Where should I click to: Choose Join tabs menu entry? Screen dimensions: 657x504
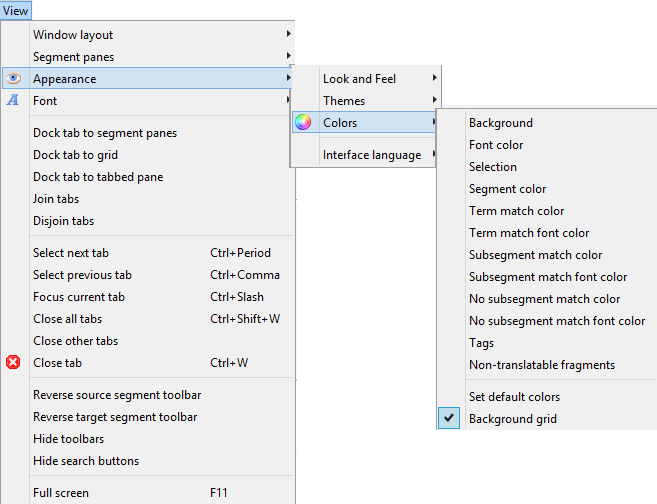click(56, 199)
